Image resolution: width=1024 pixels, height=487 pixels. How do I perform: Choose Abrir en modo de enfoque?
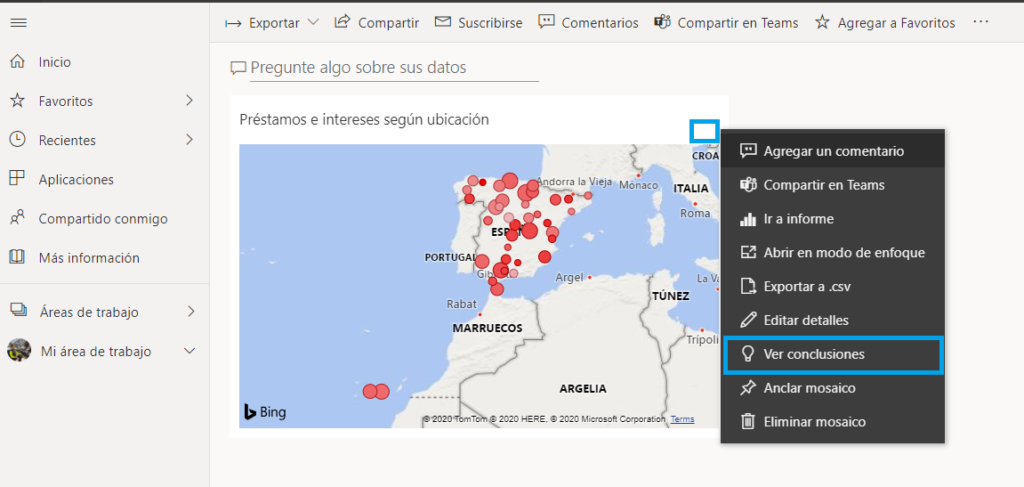click(833, 253)
